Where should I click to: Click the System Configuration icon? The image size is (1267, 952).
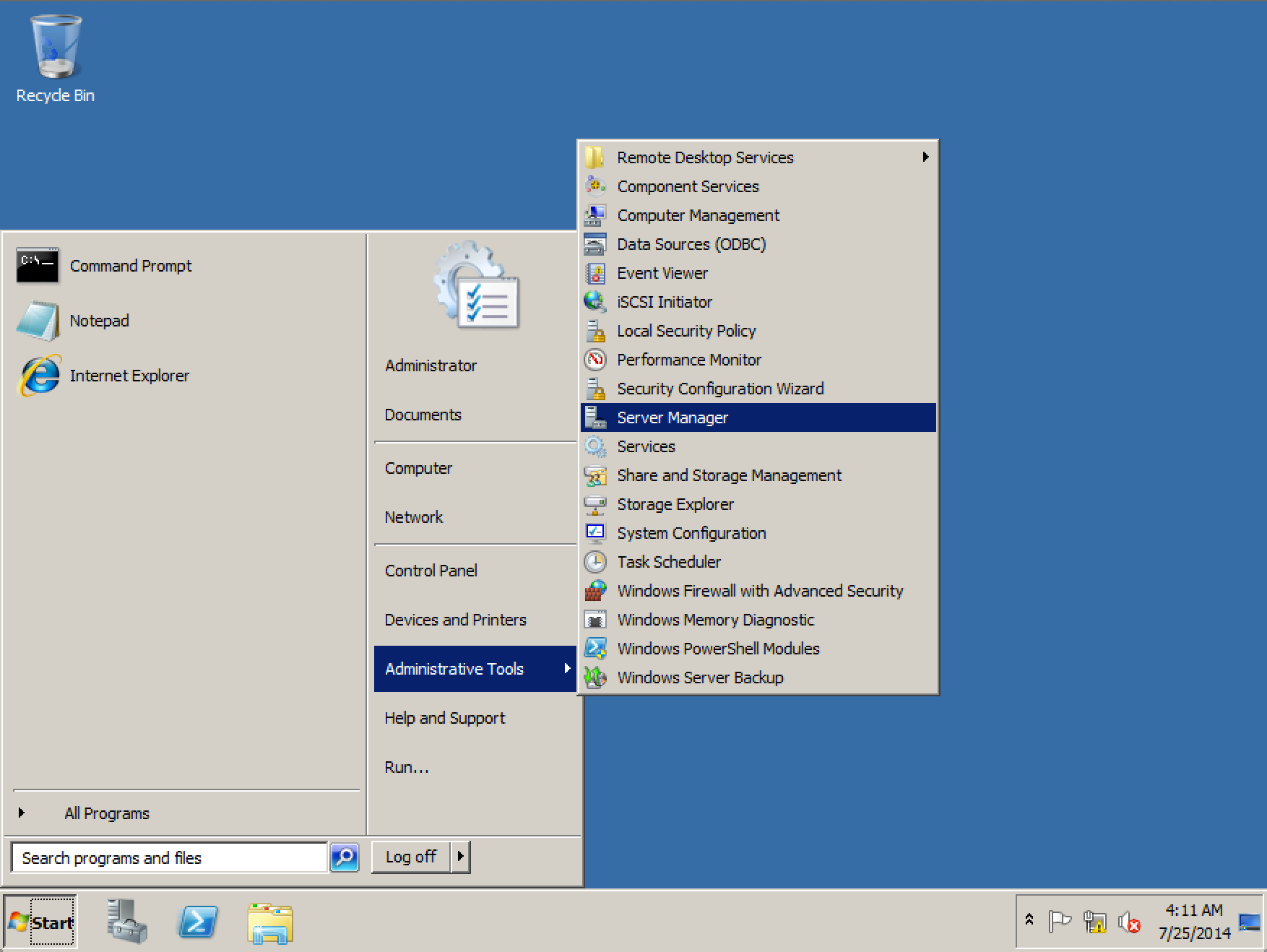point(595,533)
